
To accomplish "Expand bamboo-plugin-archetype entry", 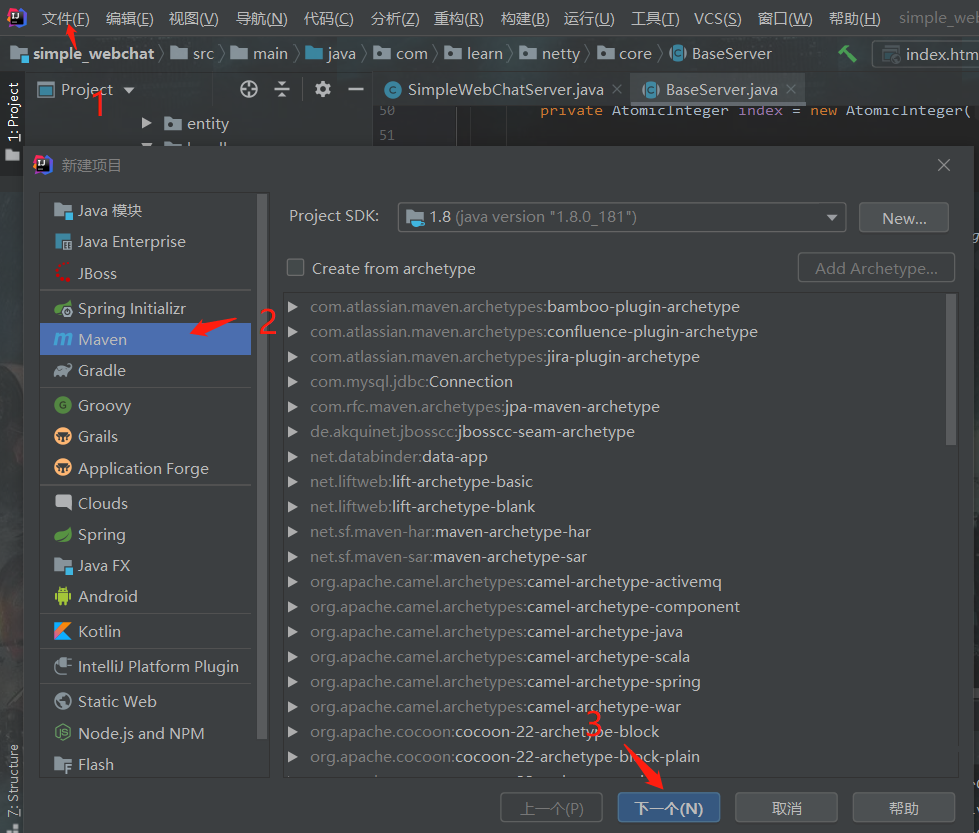I will point(292,307).
